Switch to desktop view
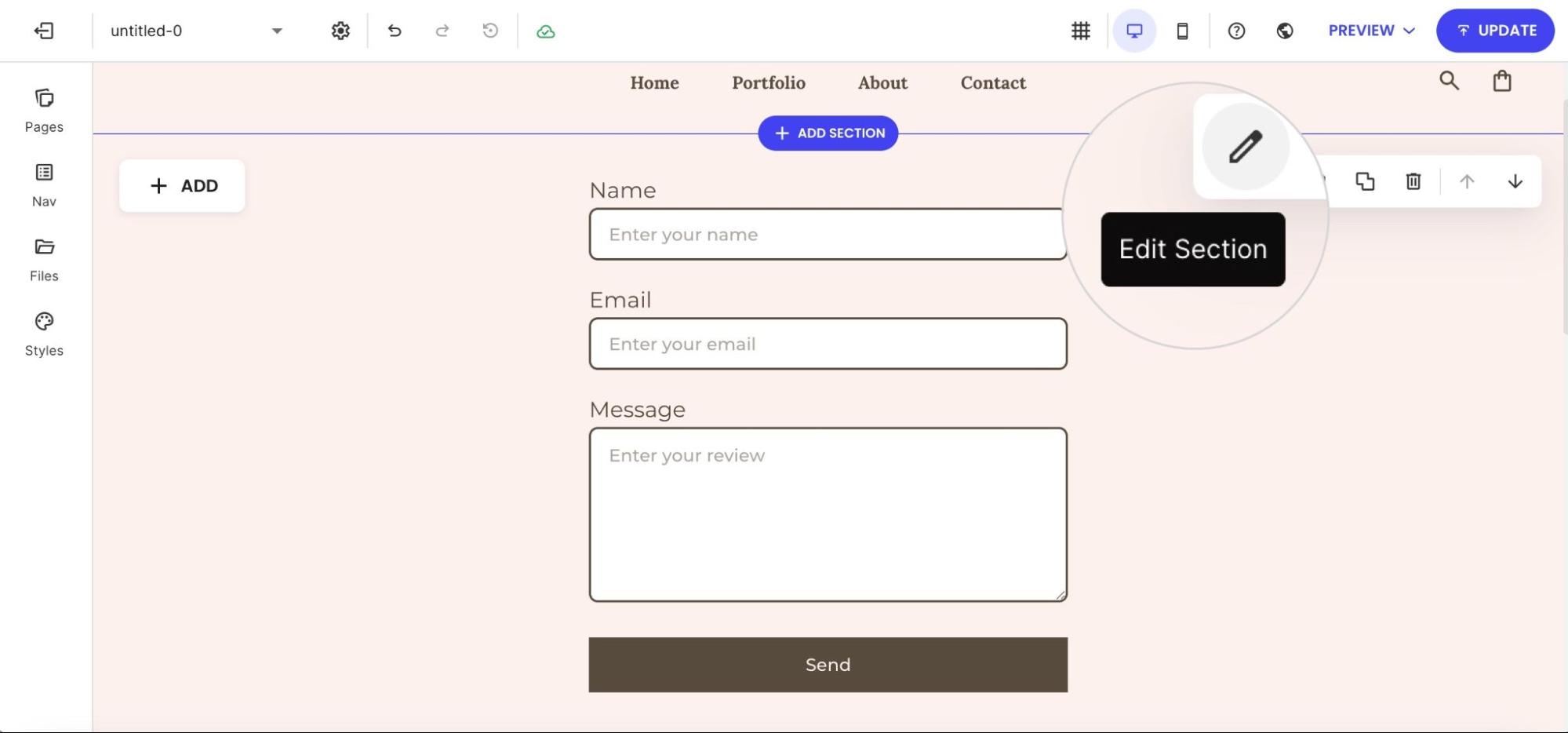The width and height of the screenshot is (1568, 733). pyautogui.click(x=1134, y=31)
